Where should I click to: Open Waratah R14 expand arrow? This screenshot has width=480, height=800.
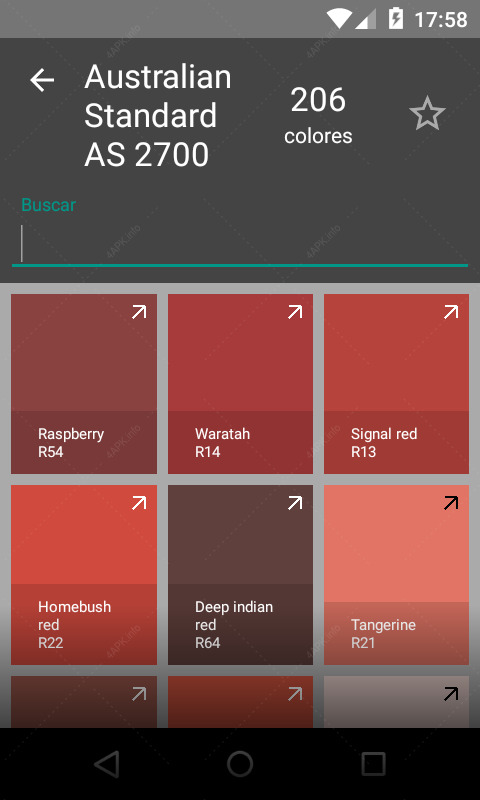point(295,312)
